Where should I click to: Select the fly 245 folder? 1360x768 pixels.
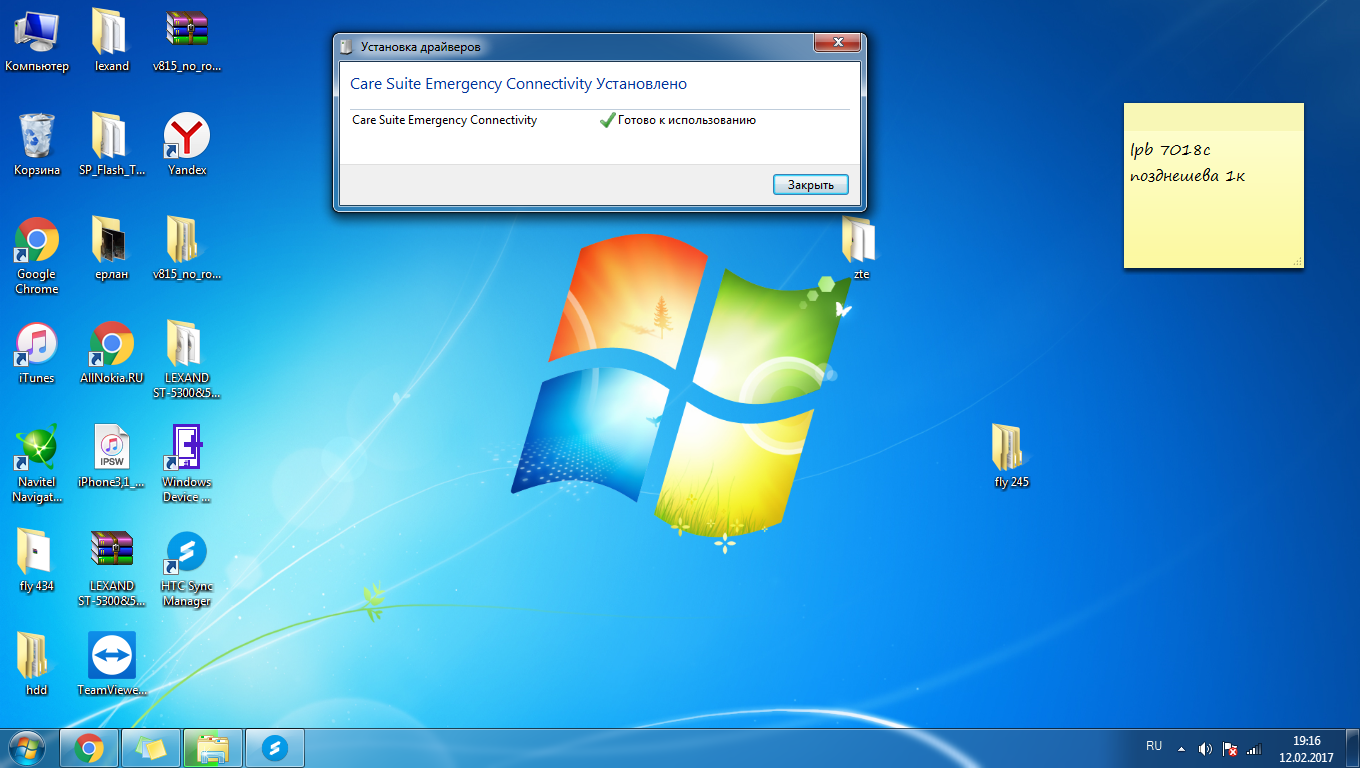pyautogui.click(x=1011, y=449)
